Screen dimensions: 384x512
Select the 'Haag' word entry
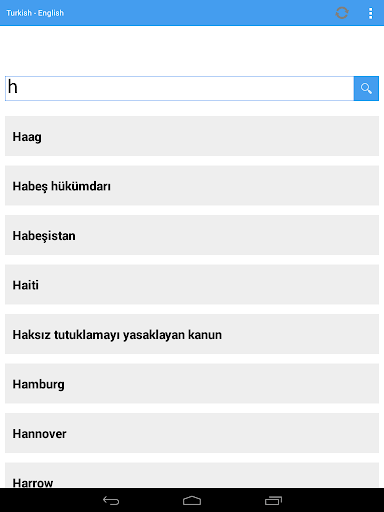[x=192, y=136]
